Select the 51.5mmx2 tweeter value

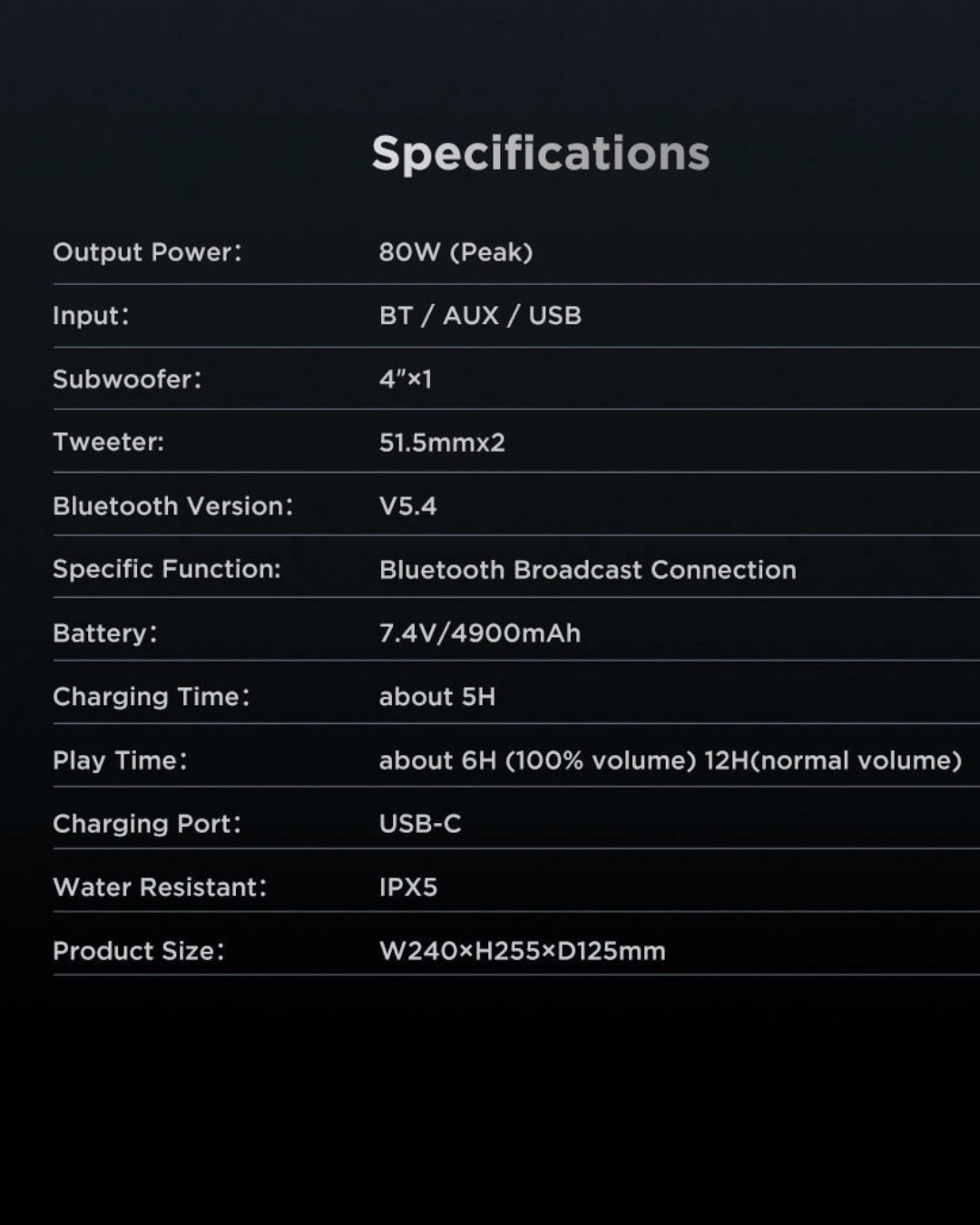click(442, 443)
